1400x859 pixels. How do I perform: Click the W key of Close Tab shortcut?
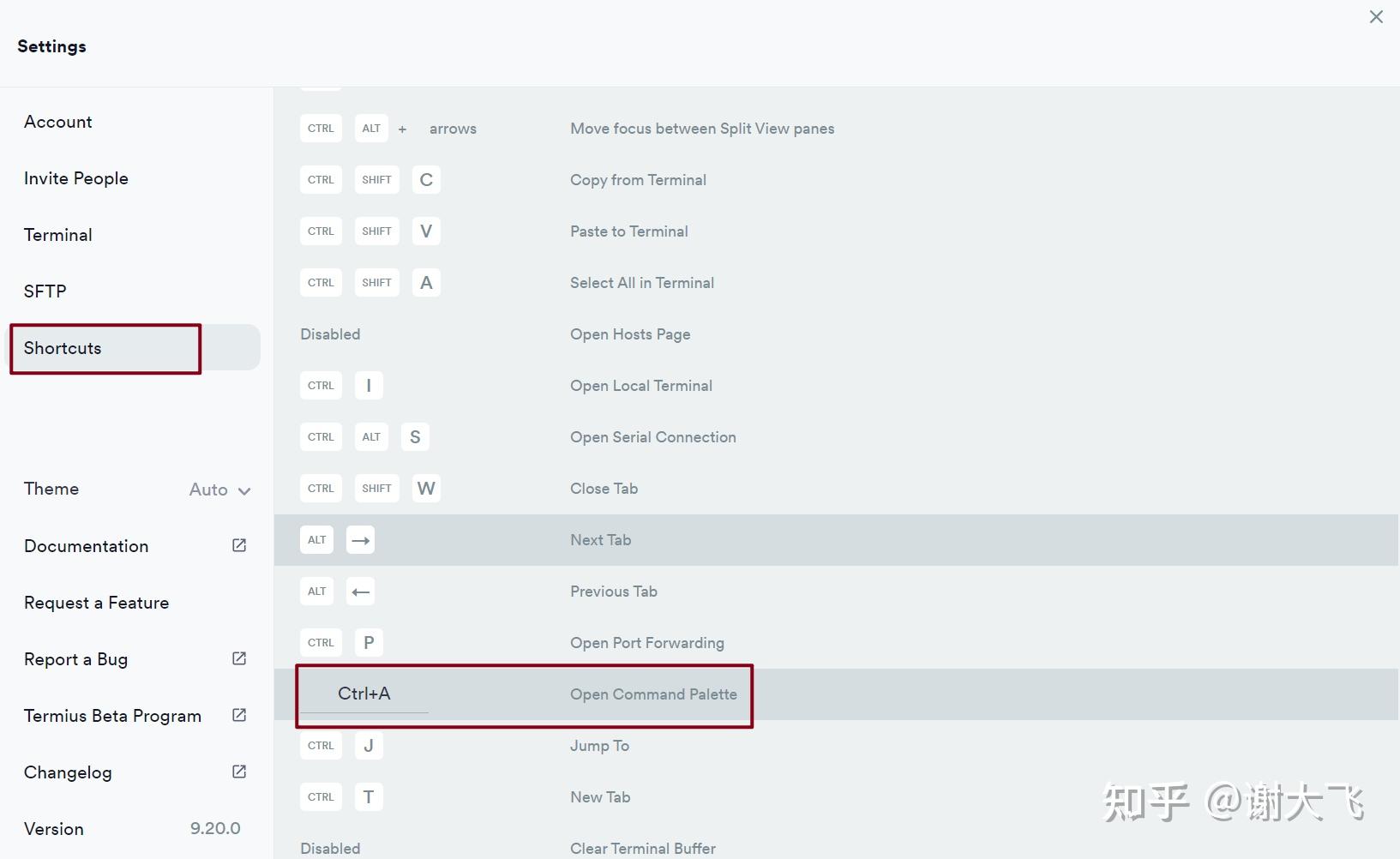pos(426,489)
